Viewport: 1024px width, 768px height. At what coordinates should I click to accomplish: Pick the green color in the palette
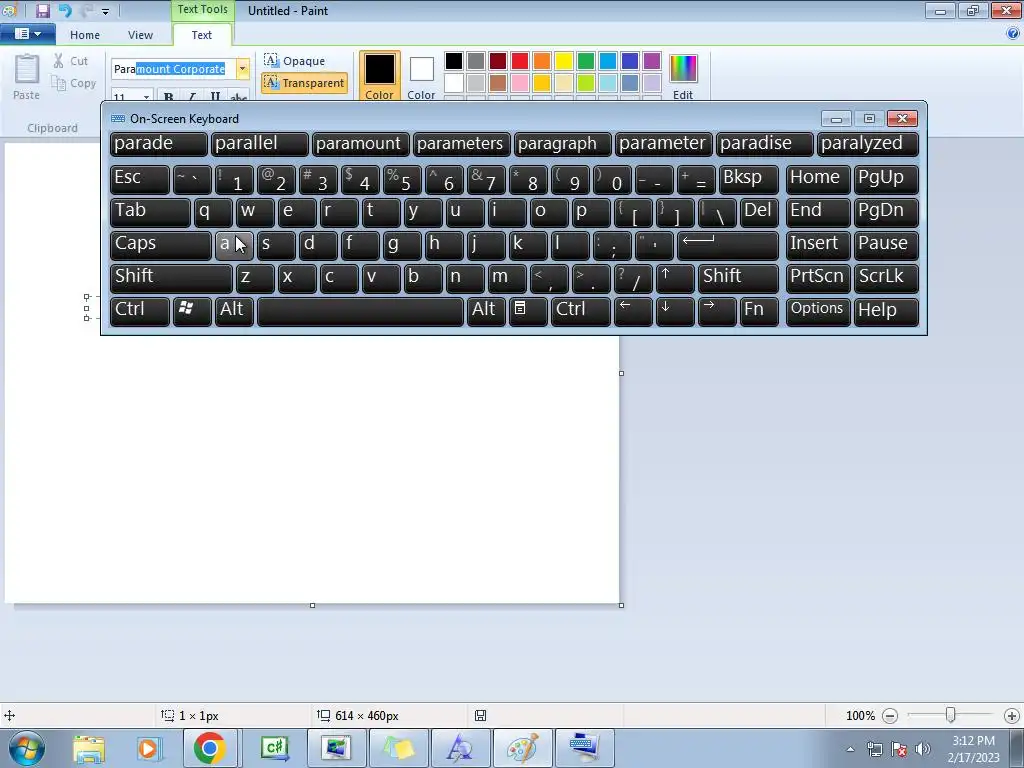(x=586, y=61)
